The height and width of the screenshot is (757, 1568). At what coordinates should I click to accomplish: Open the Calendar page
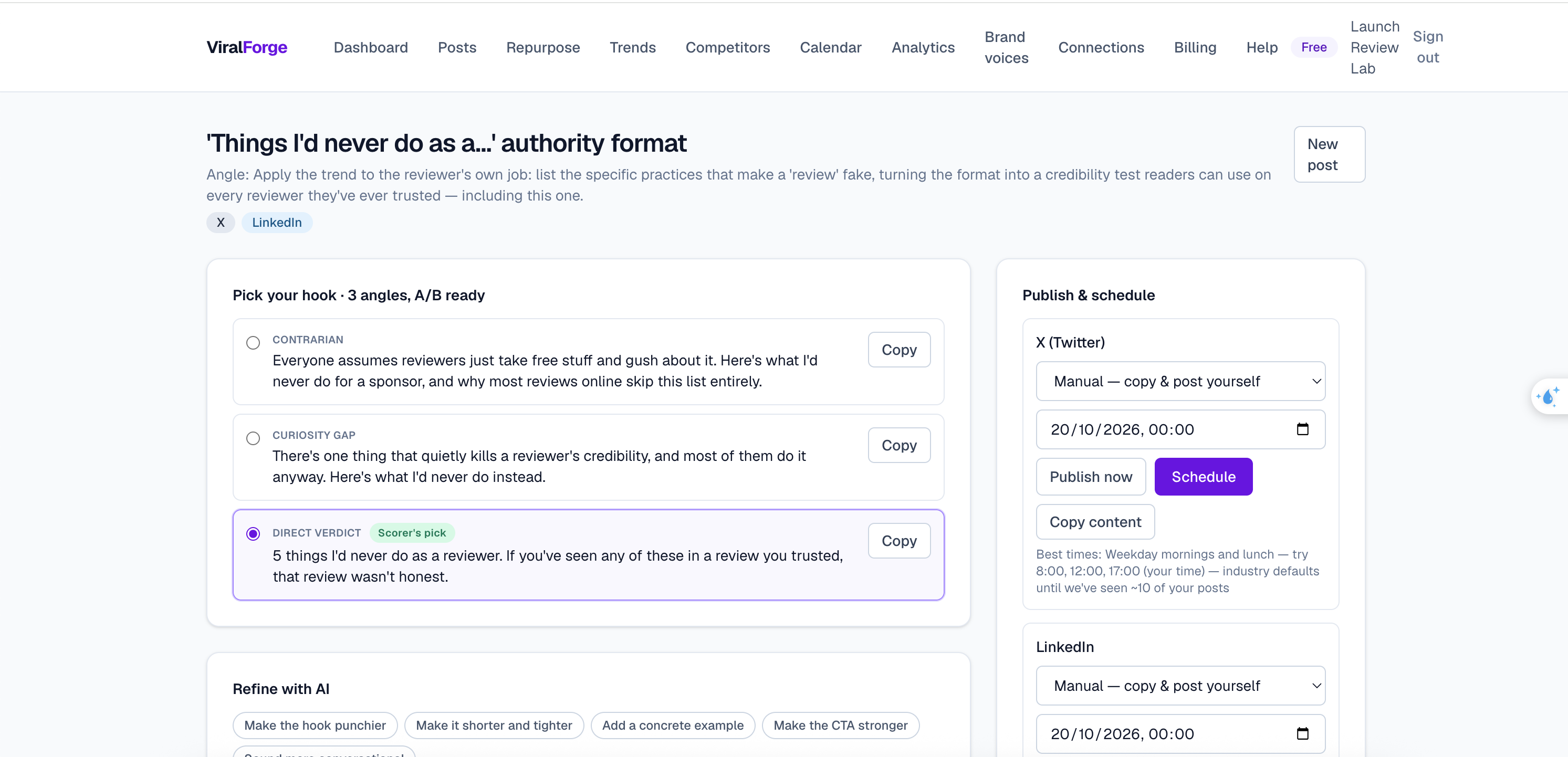pos(830,47)
